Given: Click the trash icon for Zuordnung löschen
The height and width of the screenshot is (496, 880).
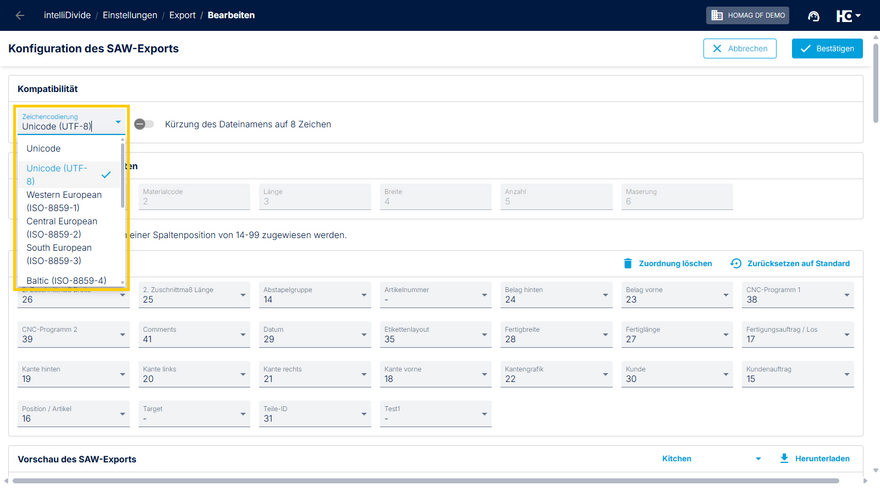Looking at the screenshot, I should (x=628, y=263).
